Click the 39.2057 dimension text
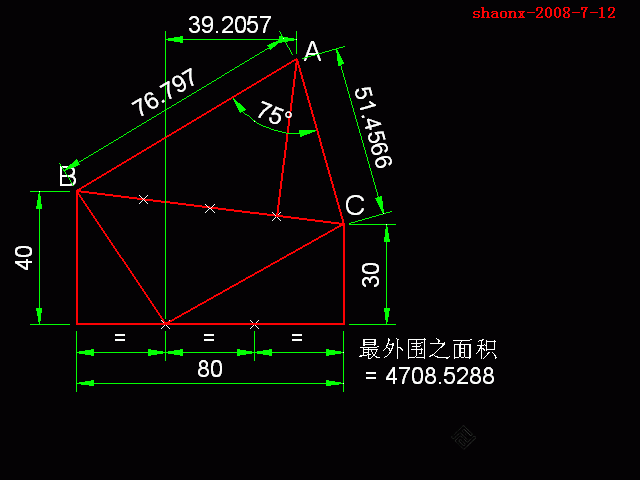This screenshot has width=640, height=480. (x=230, y=25)
